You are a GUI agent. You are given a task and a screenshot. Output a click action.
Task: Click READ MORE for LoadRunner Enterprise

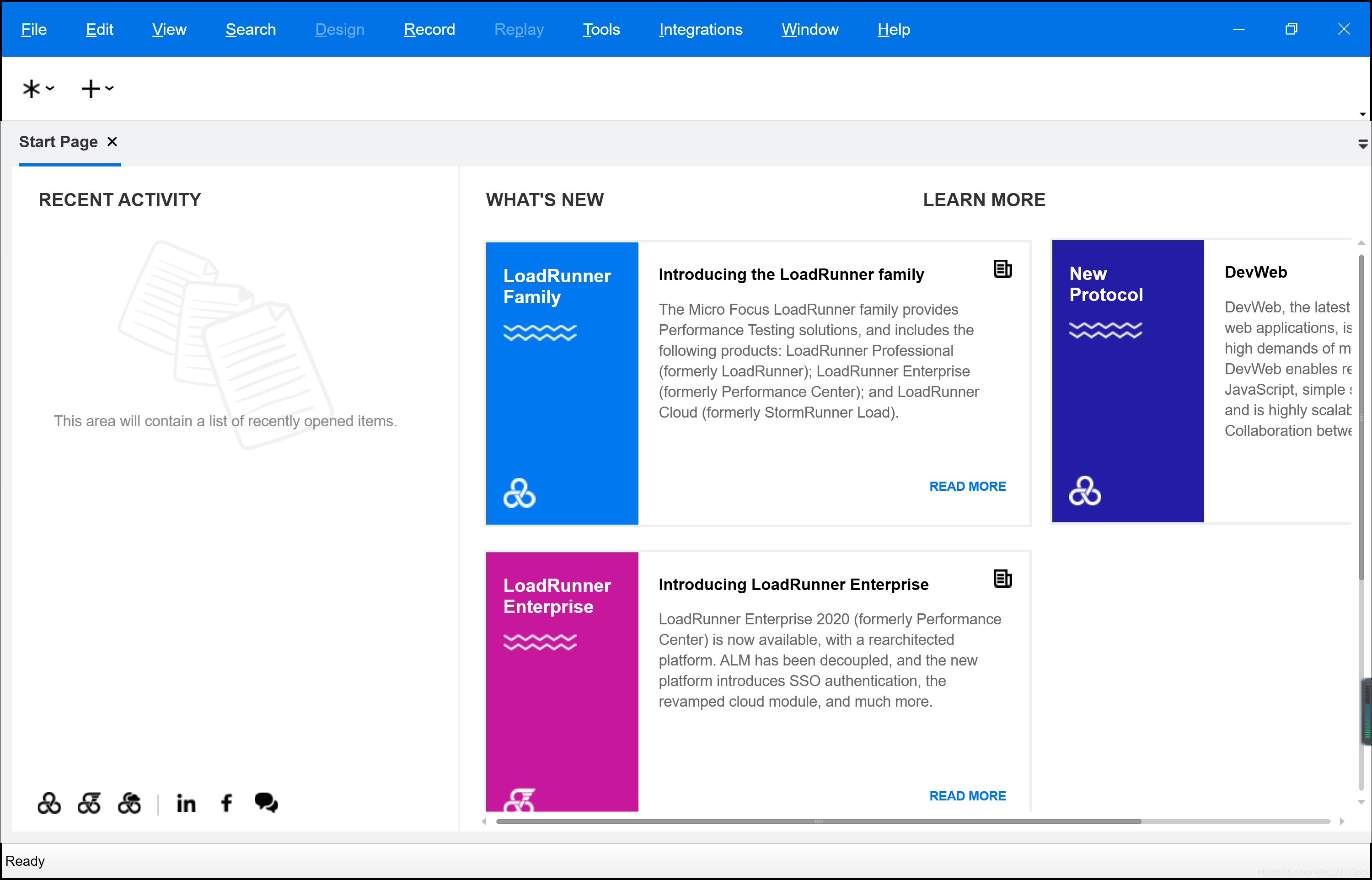tap(968, 796)
